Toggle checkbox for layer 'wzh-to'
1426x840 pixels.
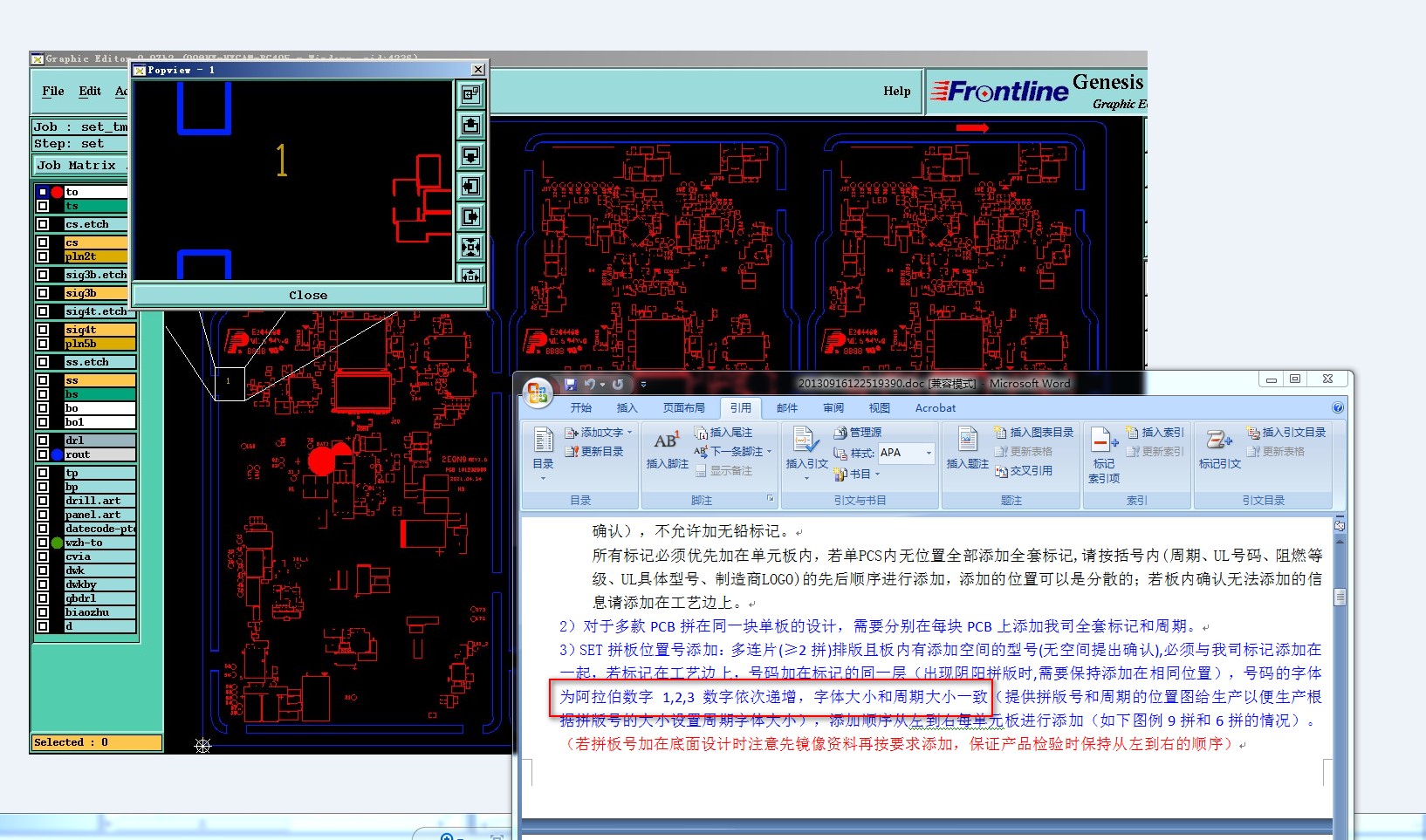[43, 543]
